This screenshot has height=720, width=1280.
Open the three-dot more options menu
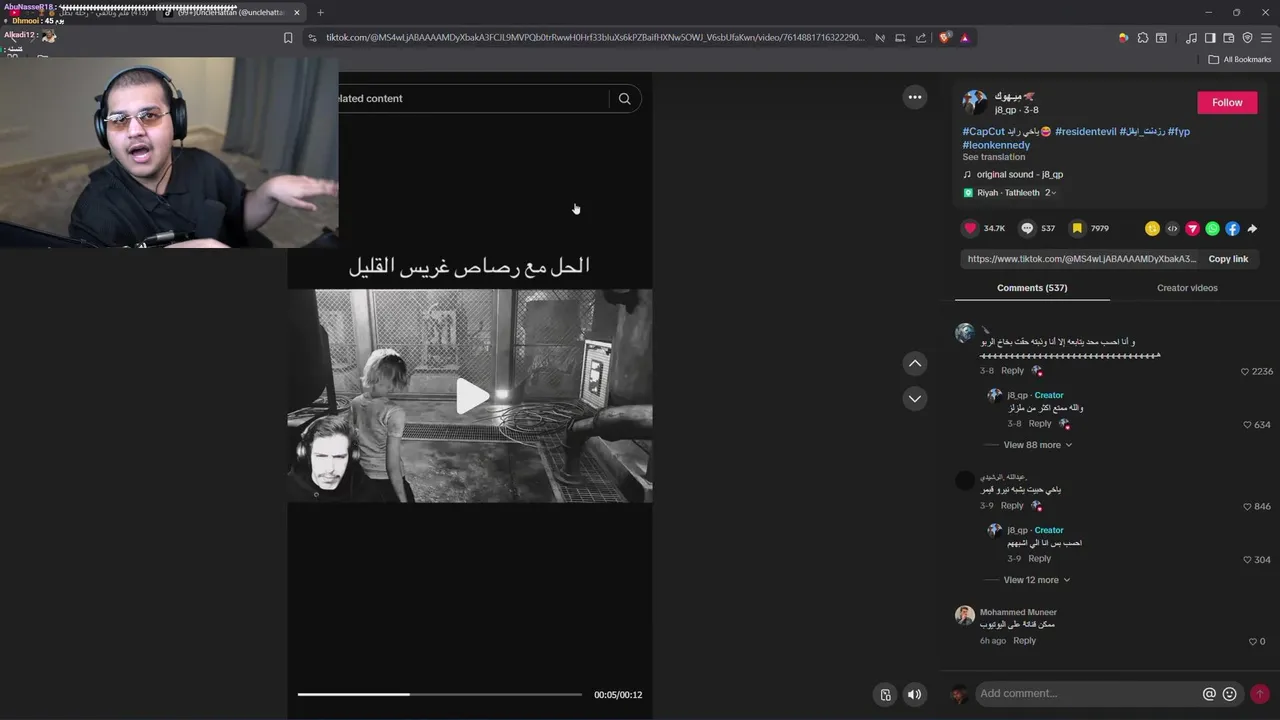click(x=914, y=97)
